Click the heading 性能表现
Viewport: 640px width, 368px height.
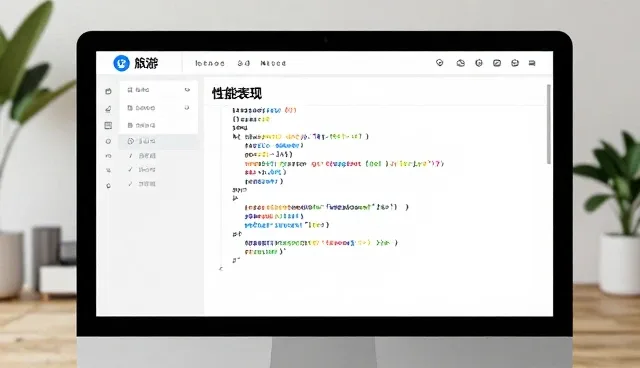pyautogui.click(x=237, y=93)
